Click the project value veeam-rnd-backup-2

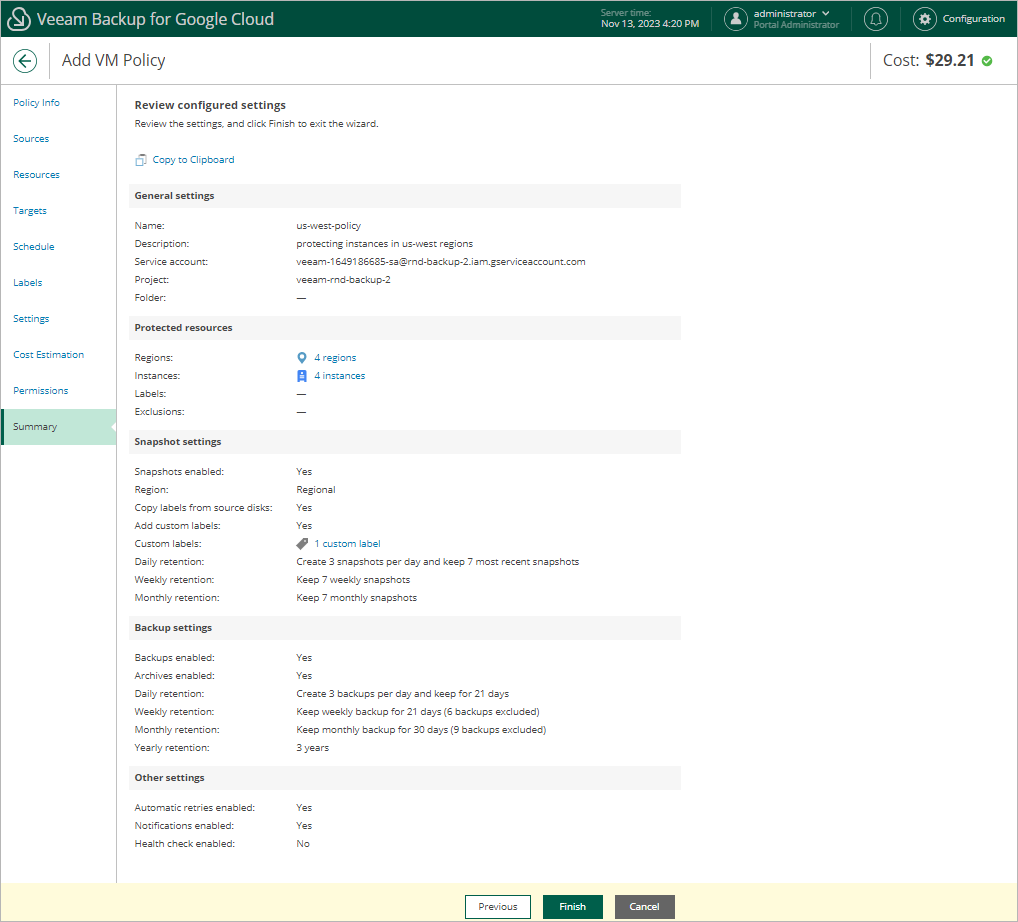(x=343, y=280)
